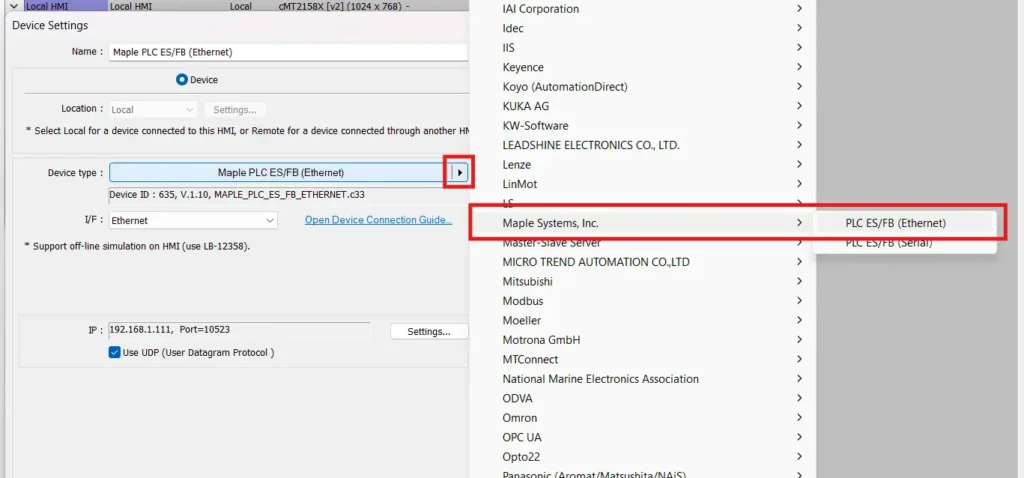Collapse the Local HMI tree row

click(x=13, y=6)
